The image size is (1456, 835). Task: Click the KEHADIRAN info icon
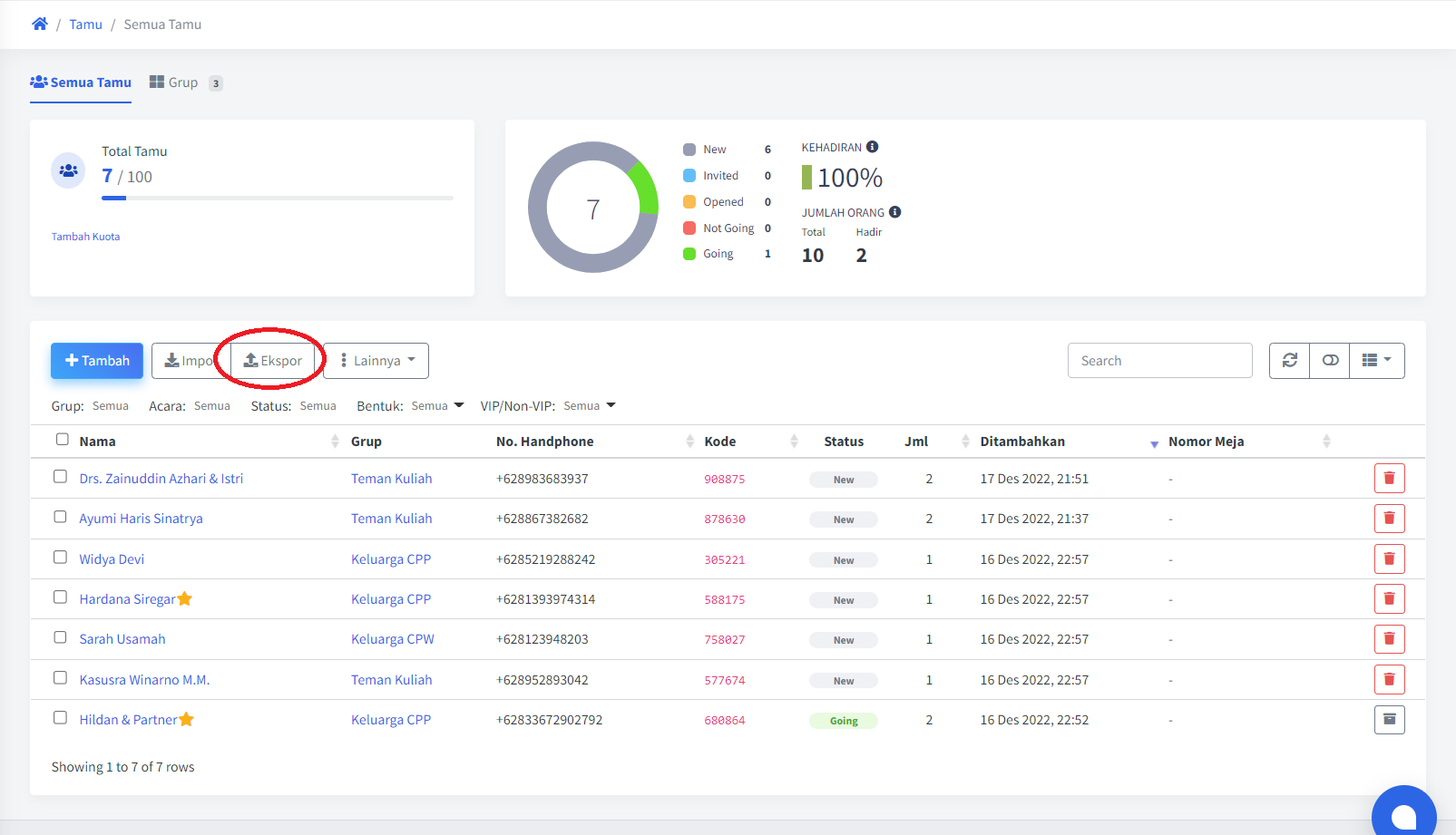point(872,147)
